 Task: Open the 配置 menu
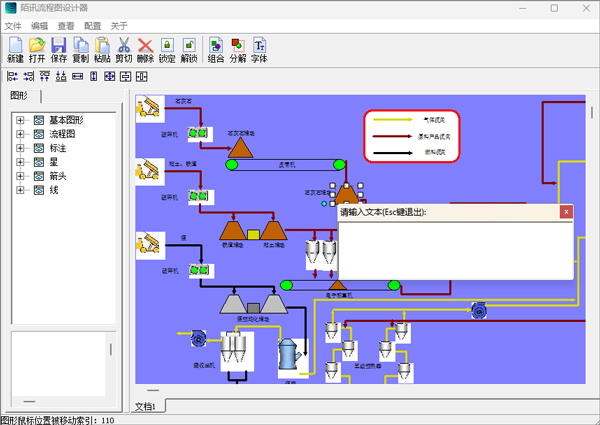92,25
